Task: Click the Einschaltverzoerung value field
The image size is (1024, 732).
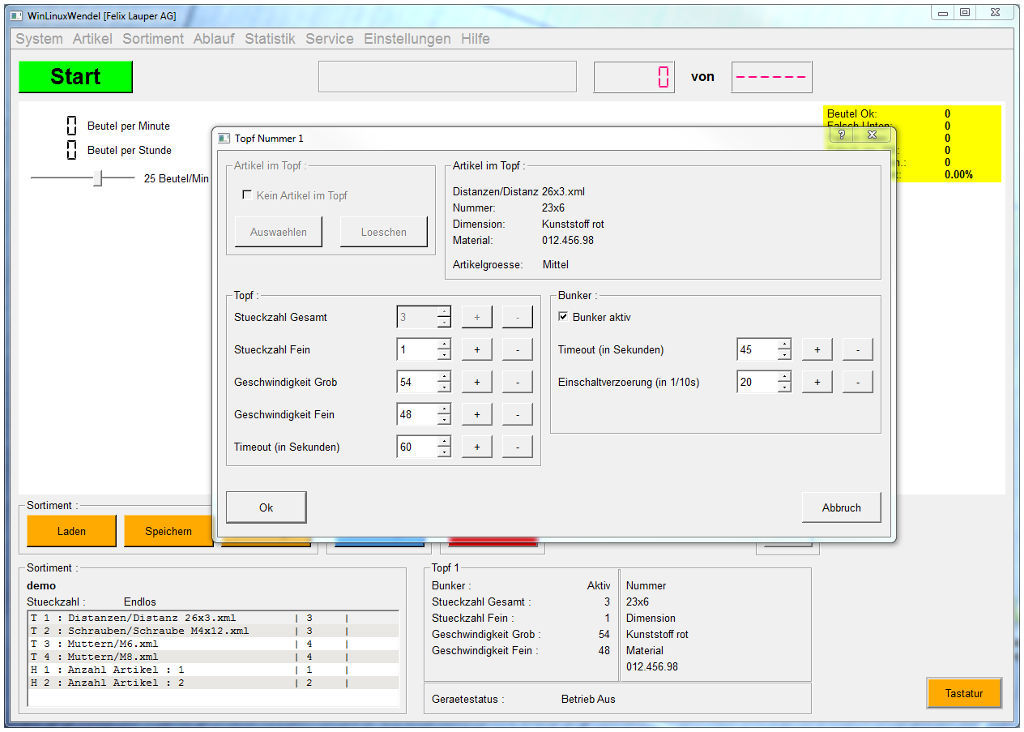Action: click(x=757, y=382)
